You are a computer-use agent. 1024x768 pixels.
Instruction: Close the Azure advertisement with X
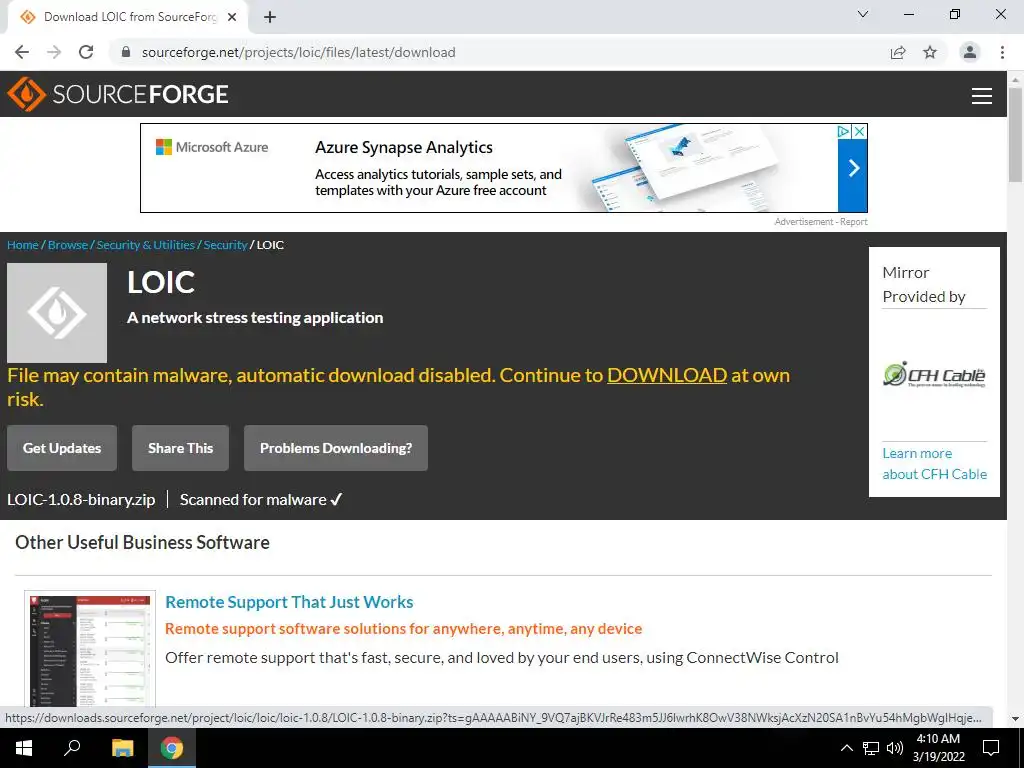click(860, 131)
